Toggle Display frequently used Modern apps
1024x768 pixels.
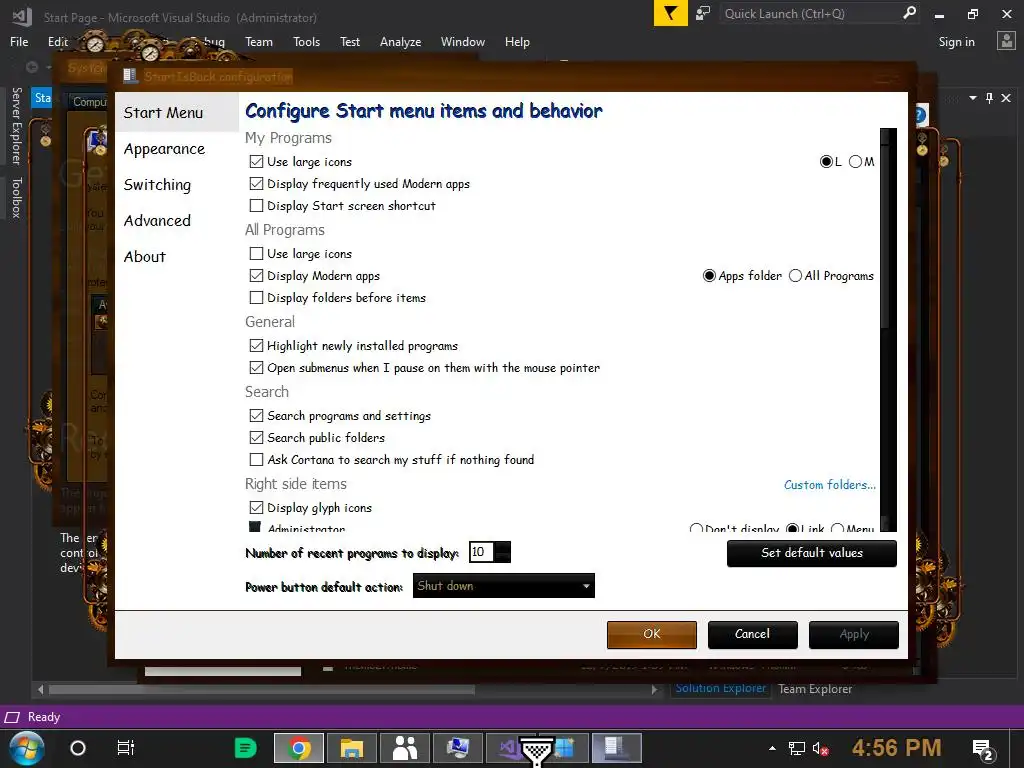point(257,184)
